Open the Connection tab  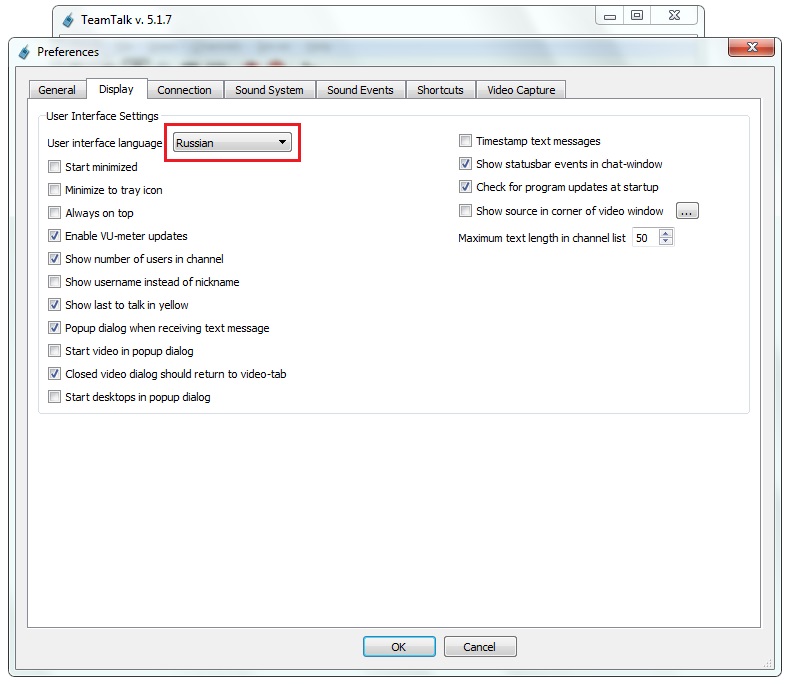coord(184,90)
